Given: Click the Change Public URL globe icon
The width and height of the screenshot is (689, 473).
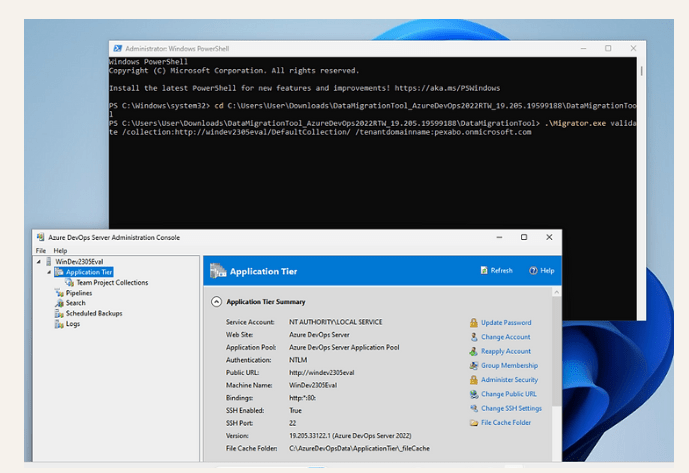Looking at the screenshot, I should tap(474, 394).
